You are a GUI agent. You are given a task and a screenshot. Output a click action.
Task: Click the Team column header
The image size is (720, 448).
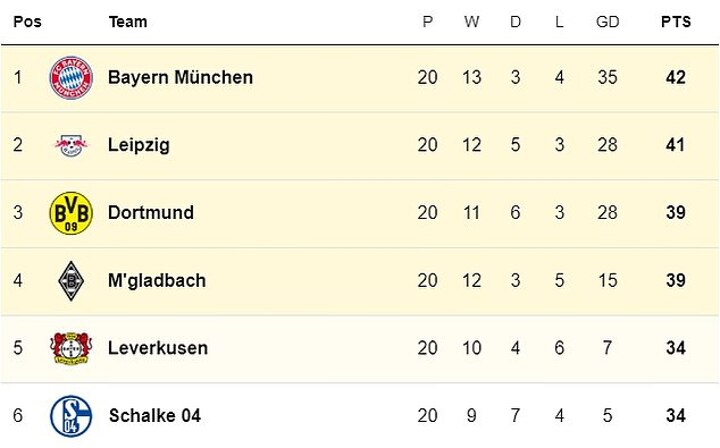[128, 21]
